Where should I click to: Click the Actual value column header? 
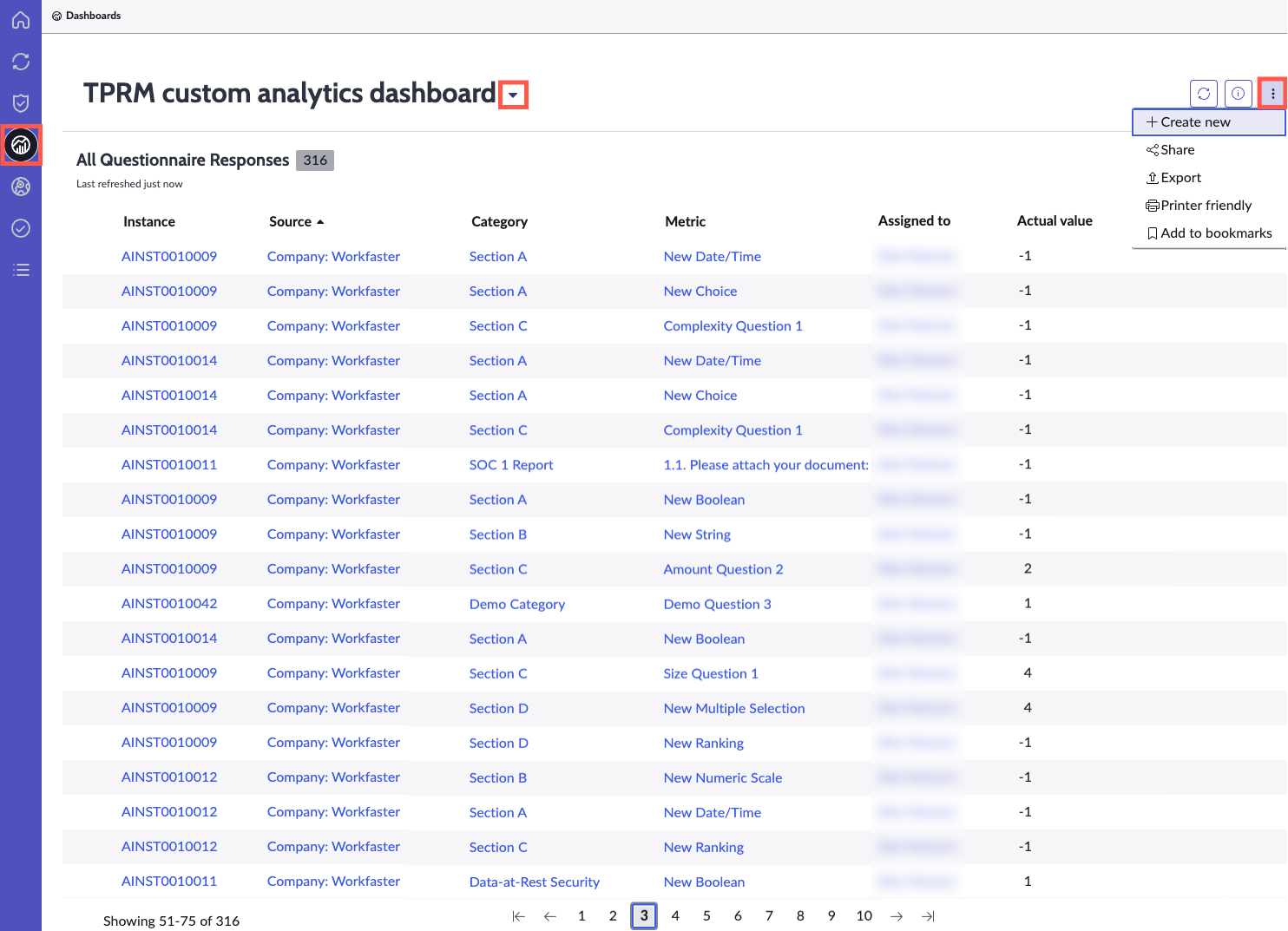[x=1055, y=221]
